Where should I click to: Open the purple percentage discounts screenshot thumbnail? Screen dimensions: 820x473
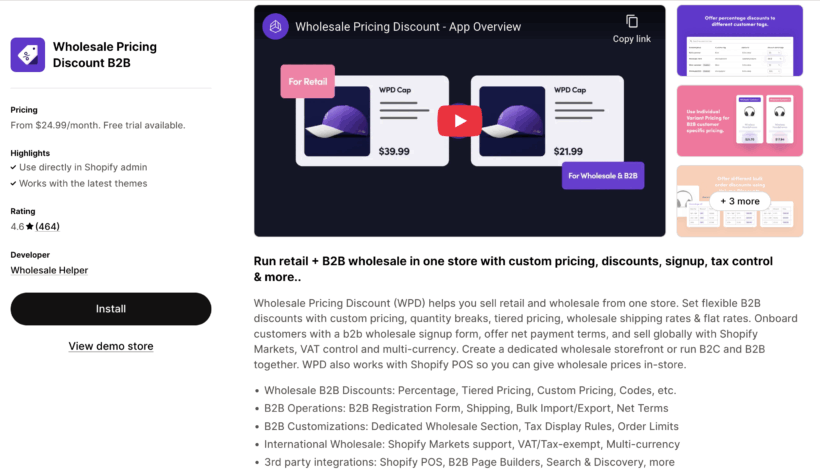point(739,41)
